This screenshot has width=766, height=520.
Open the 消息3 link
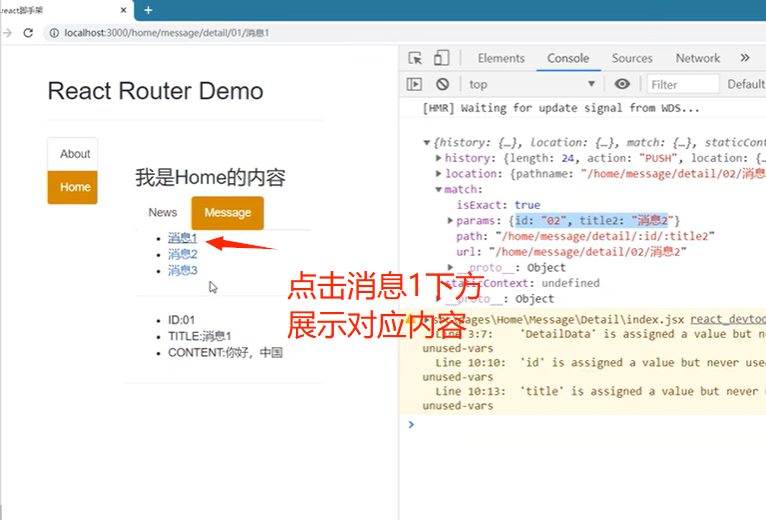pyautogui.click(x=183, y=270)
